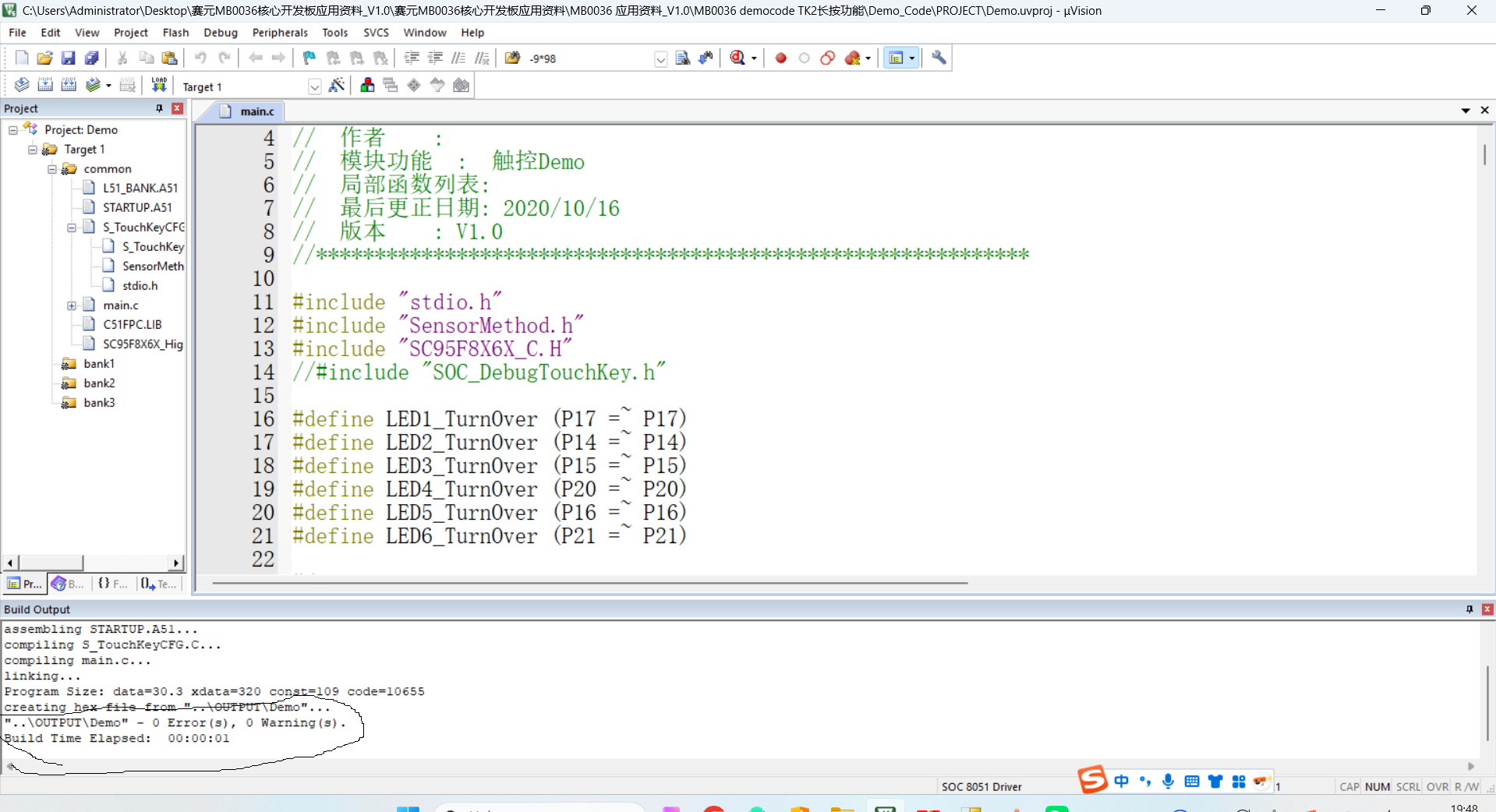
Task: Select the bank2 group in the project tree
Action: (x=99, y=383)
